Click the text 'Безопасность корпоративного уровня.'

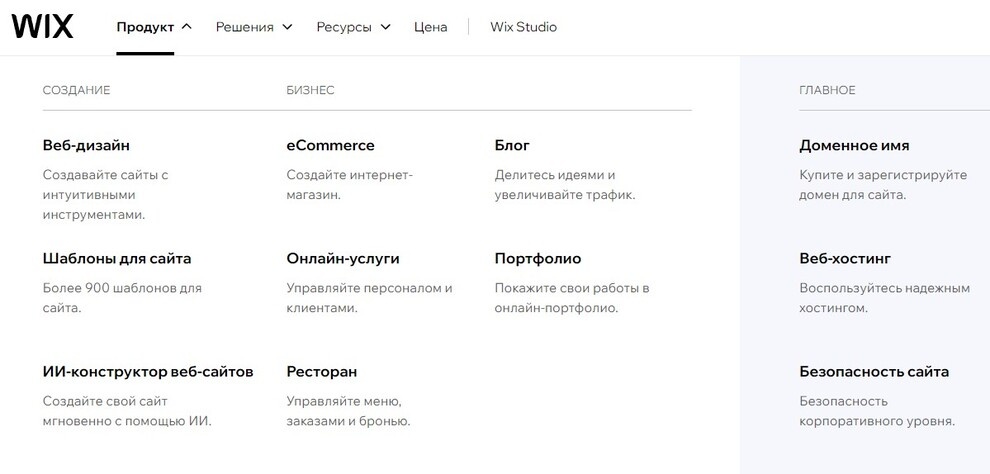(876, 411)
